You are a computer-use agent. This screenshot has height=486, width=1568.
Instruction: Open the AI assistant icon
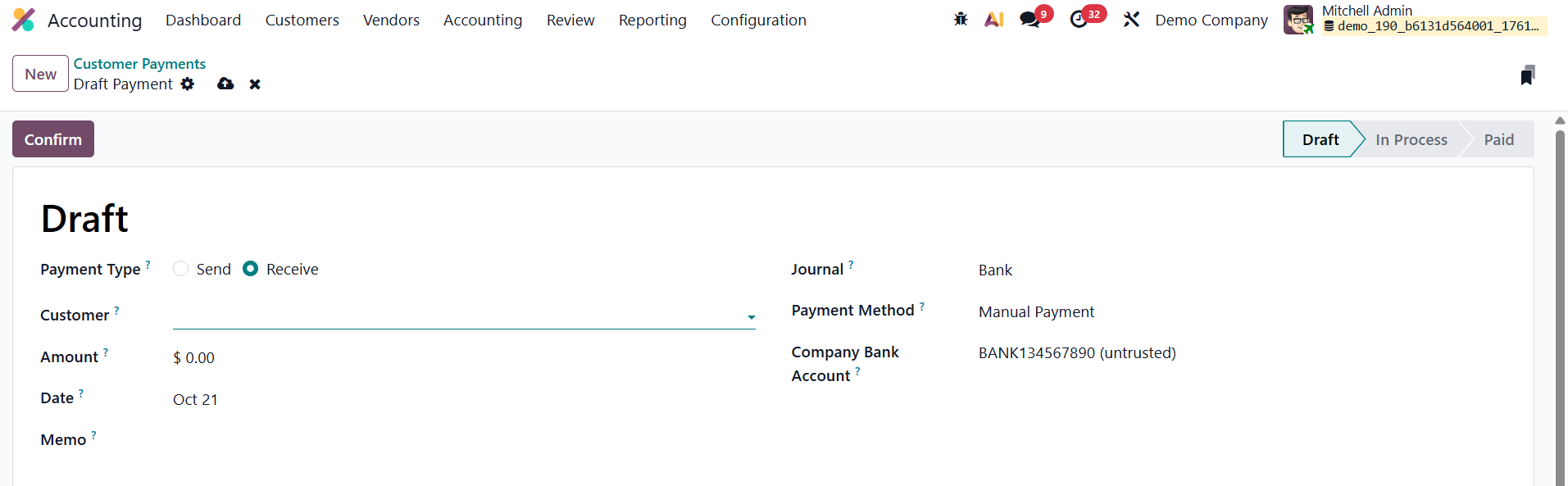click(993, 20)
